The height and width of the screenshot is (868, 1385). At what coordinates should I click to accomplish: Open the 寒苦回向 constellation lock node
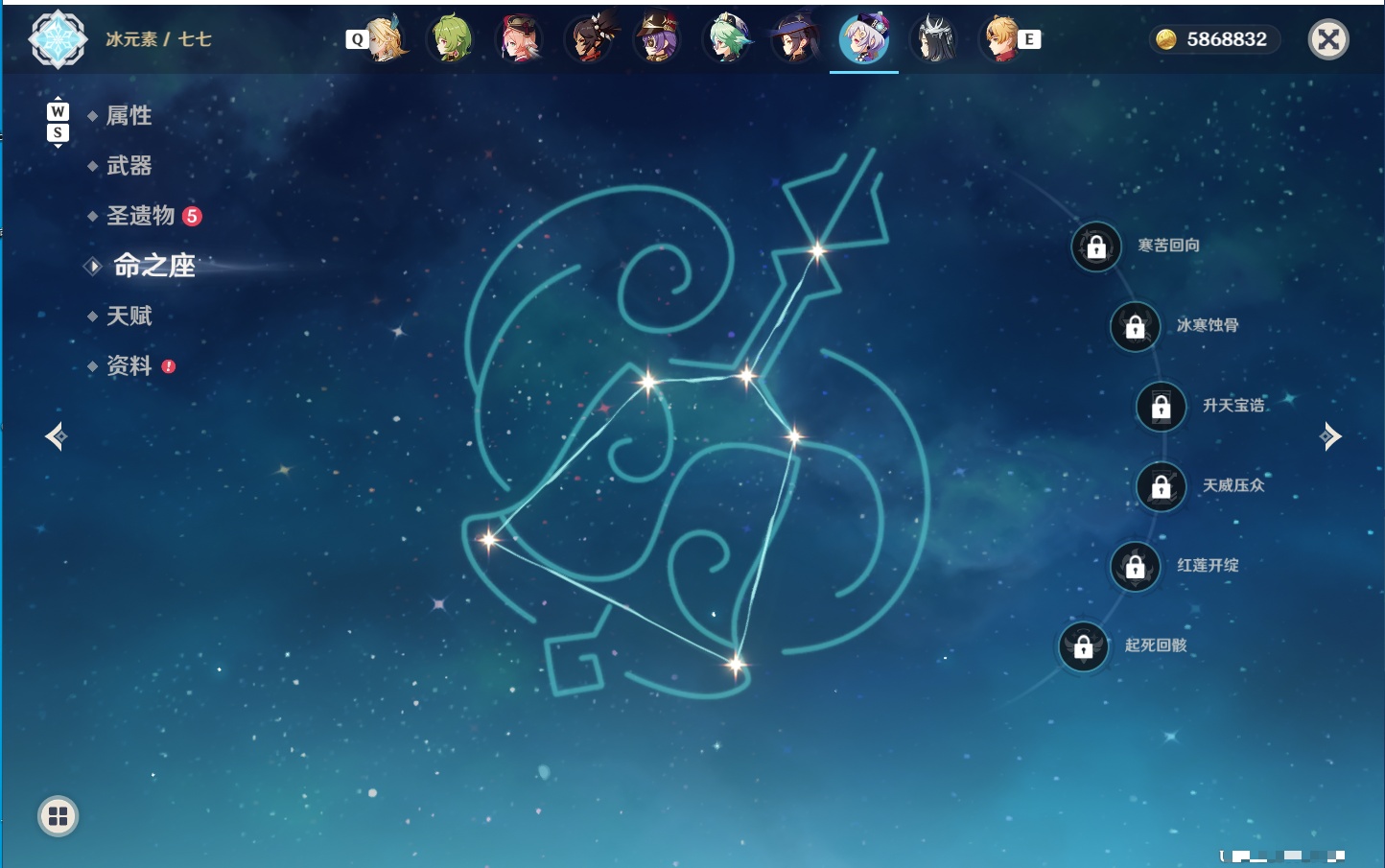coord(1096,246)
